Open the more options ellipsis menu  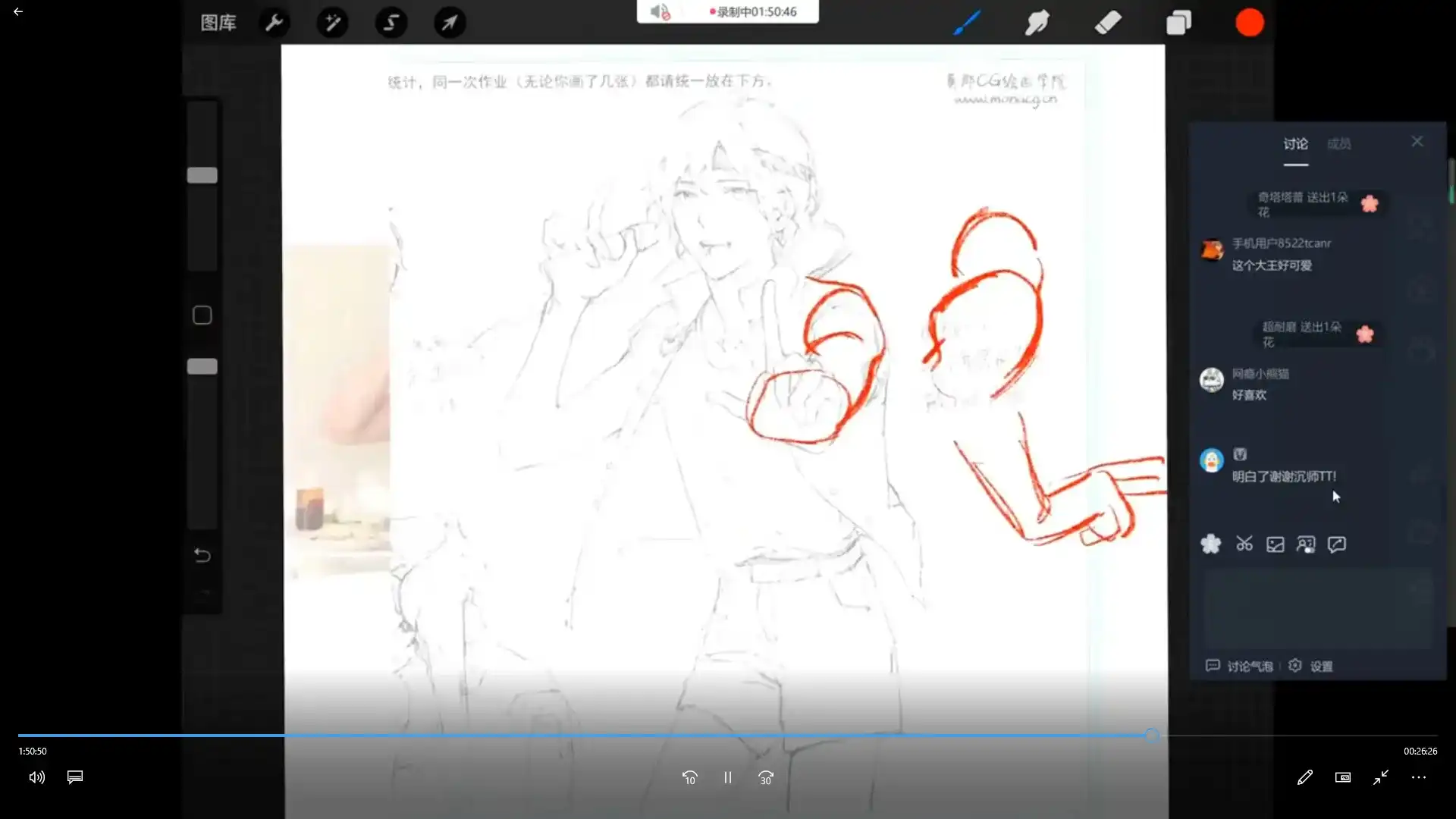click(x=1418, y=777)
